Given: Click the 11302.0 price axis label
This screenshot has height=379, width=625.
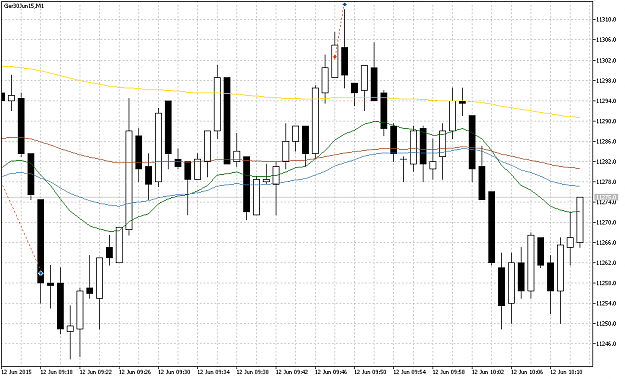Looking at the screenshot, I should point(606,61).
